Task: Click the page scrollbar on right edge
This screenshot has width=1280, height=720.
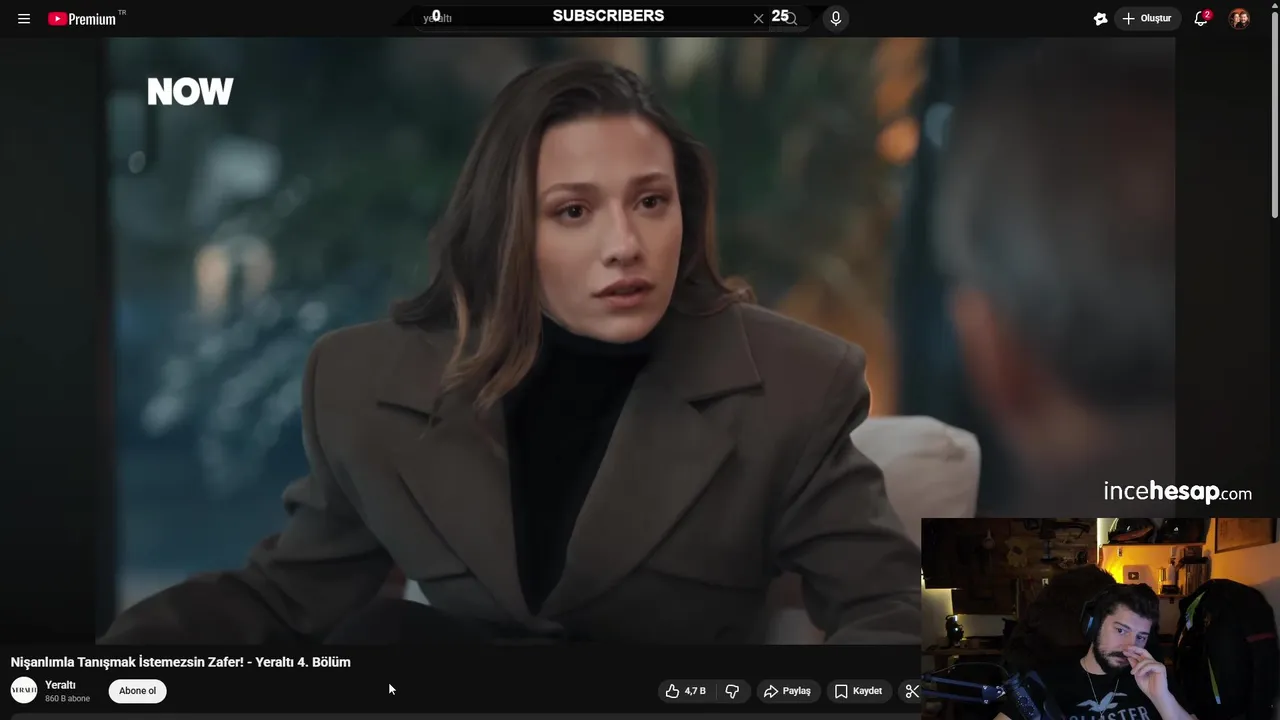Action: pyautogui.click(x=1275, y=120)
